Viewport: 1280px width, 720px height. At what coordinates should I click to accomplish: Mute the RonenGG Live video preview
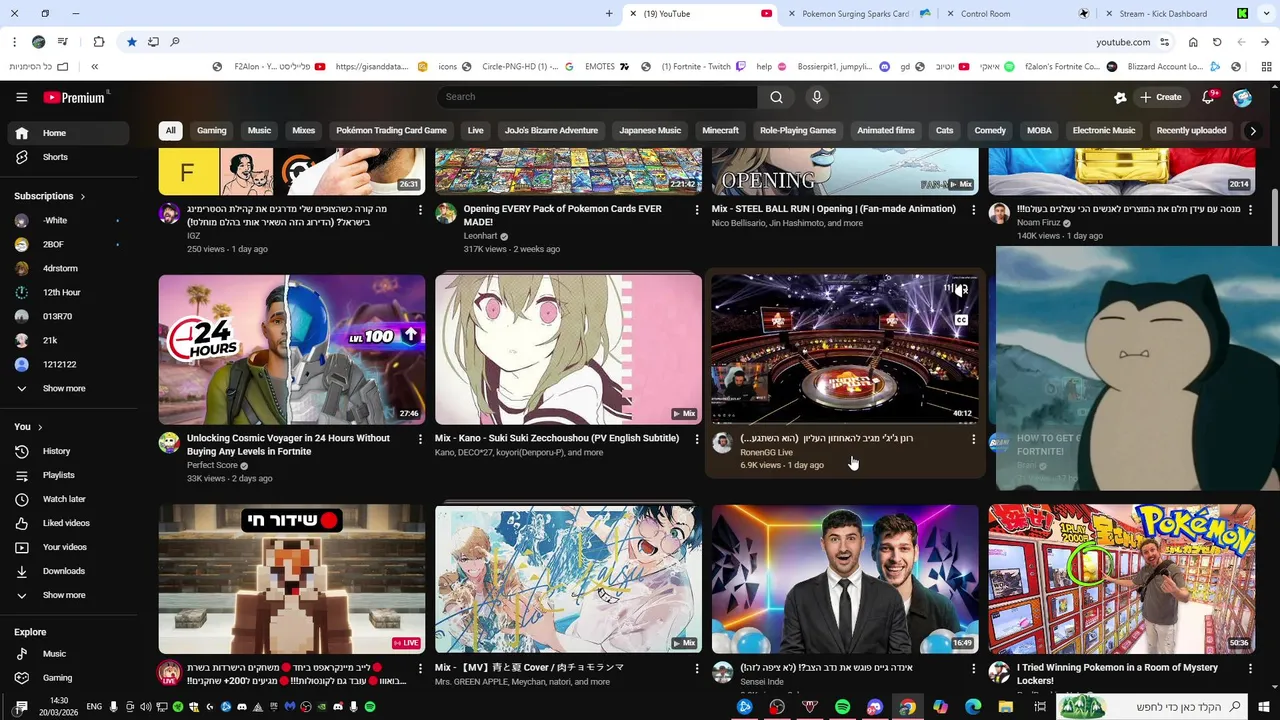[x=959, y=290]
